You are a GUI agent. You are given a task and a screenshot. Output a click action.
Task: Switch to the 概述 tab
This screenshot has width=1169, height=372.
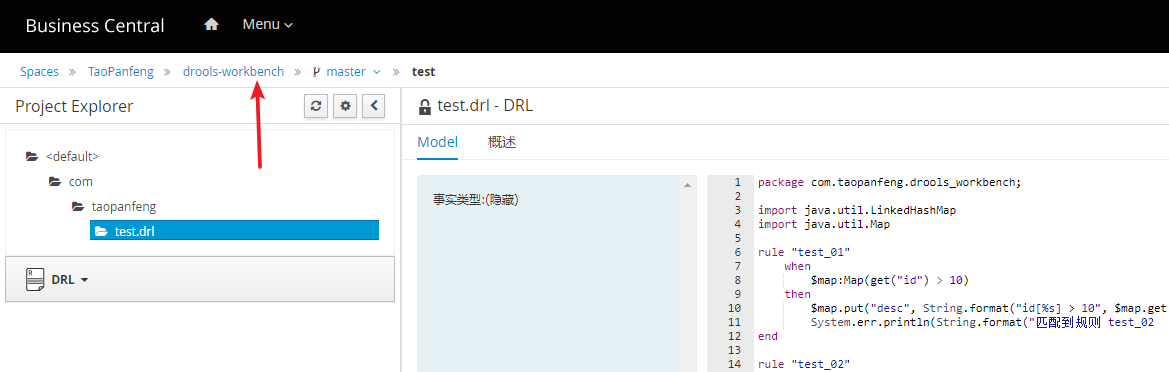(x=502, y=142)
